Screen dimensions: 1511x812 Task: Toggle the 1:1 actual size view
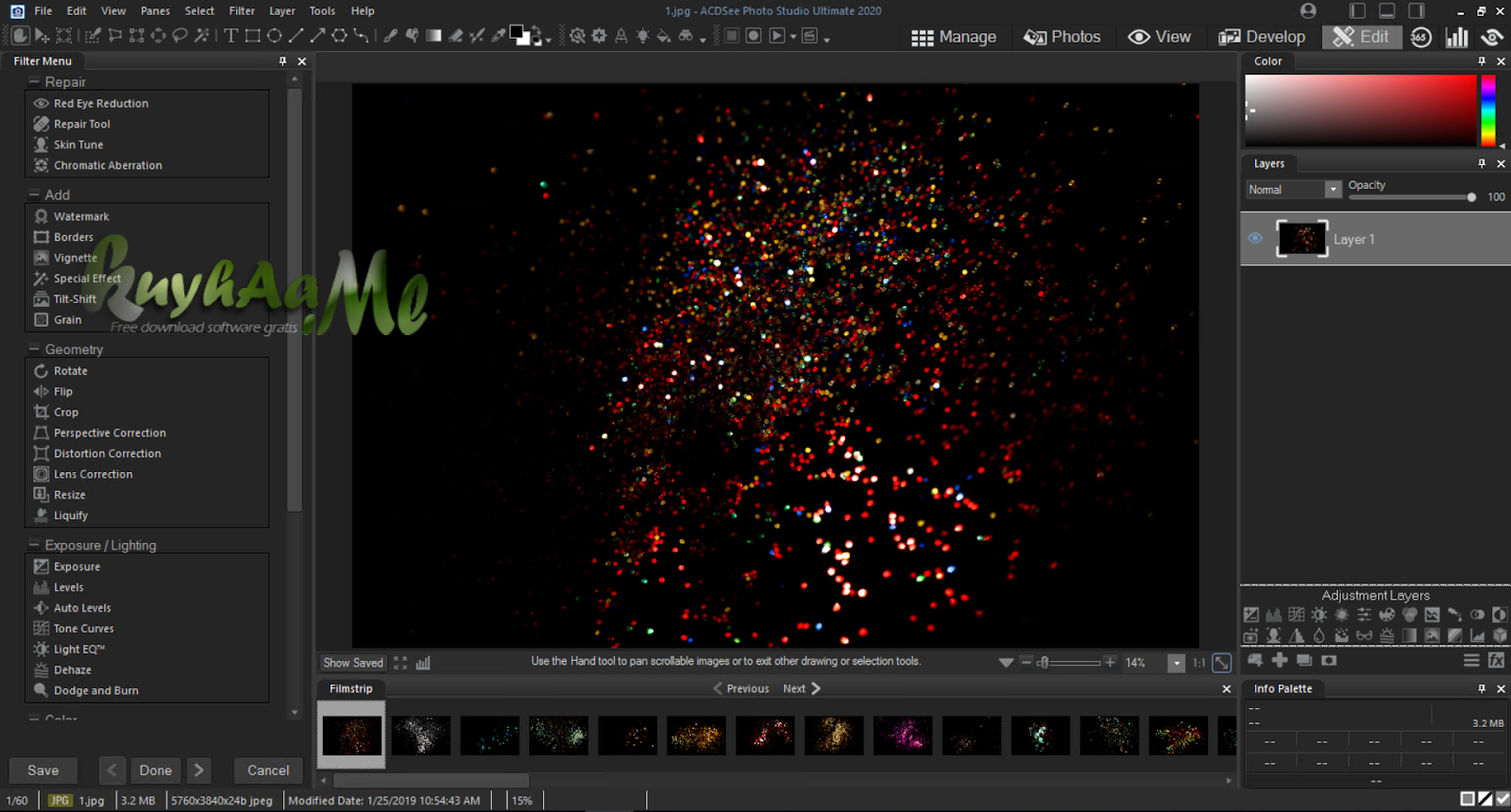click(x=1198, y=663)
